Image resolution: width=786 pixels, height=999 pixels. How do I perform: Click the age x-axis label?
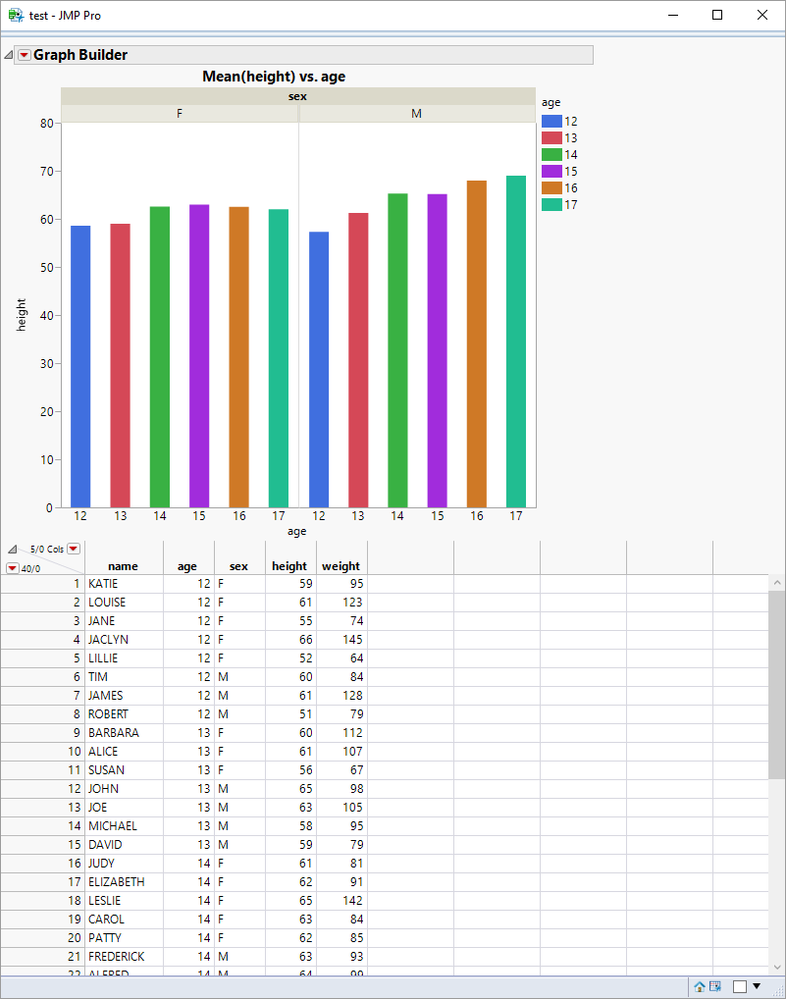pos(297,531)
